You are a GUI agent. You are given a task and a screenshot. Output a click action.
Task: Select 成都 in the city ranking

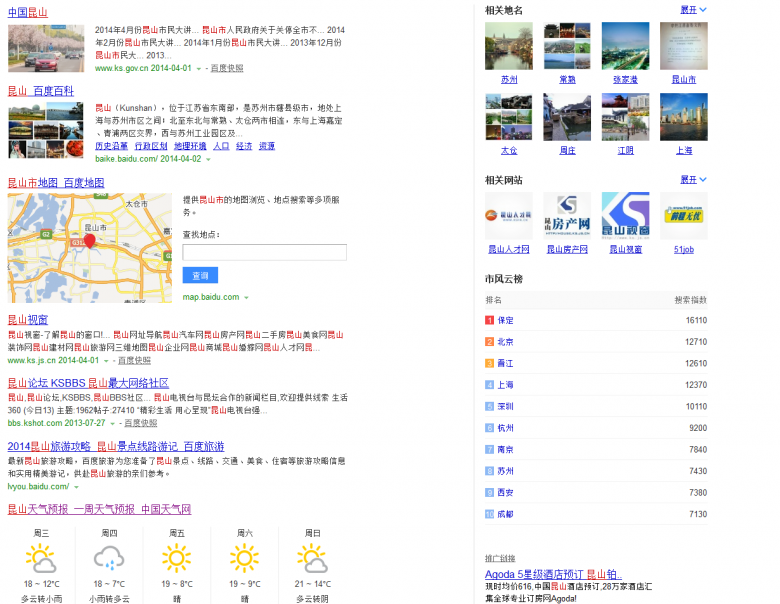pos(505,514)
